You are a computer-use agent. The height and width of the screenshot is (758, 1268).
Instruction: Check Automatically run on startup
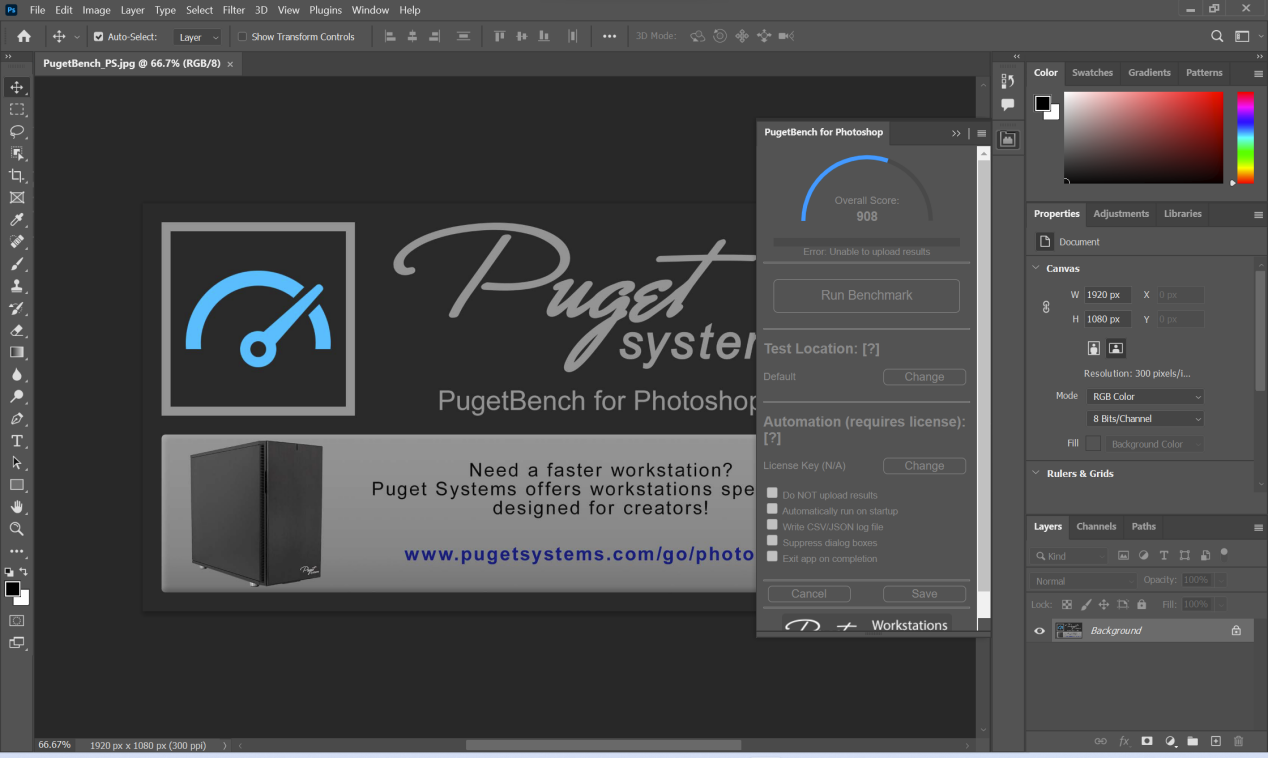[772, 509]
